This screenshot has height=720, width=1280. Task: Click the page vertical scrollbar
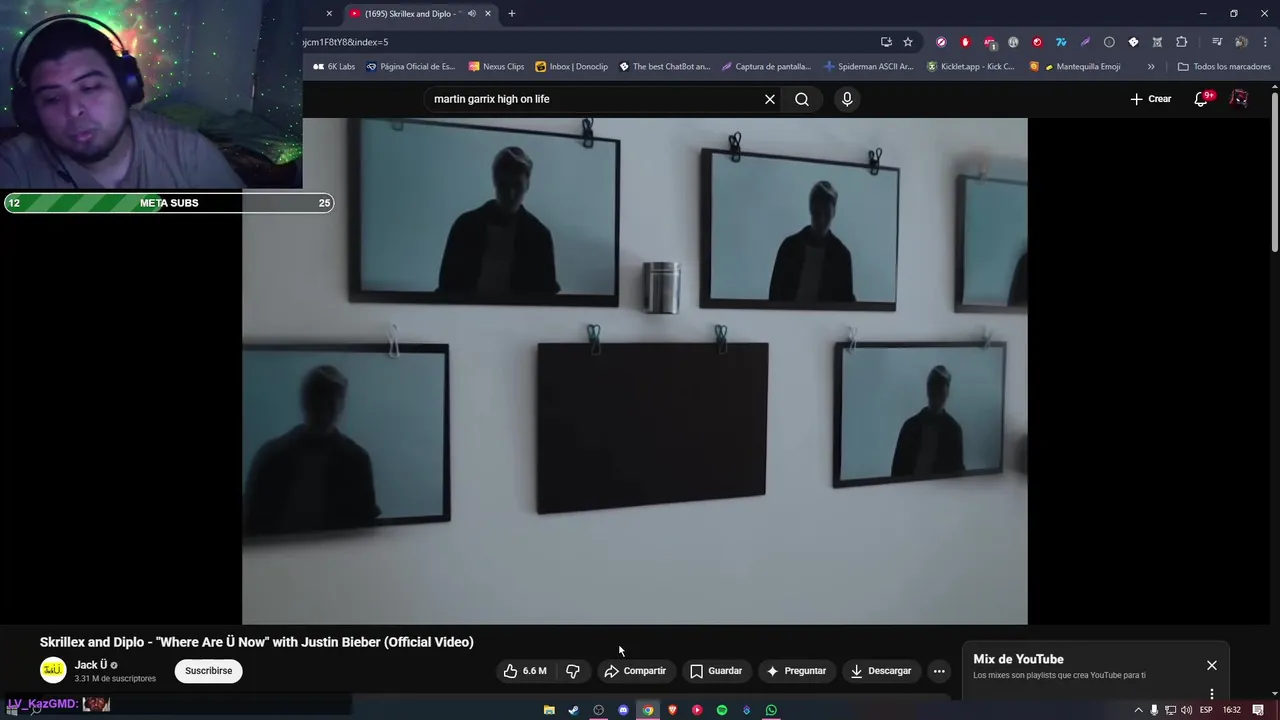tap(1274, 170)
